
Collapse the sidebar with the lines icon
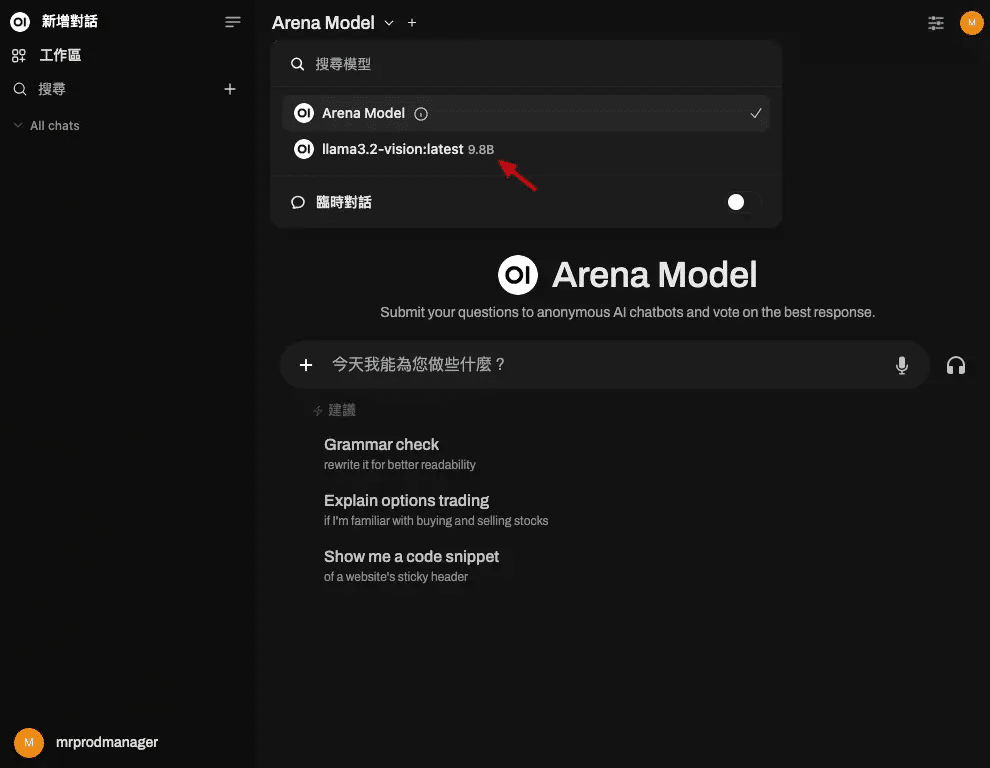(232, 22)
